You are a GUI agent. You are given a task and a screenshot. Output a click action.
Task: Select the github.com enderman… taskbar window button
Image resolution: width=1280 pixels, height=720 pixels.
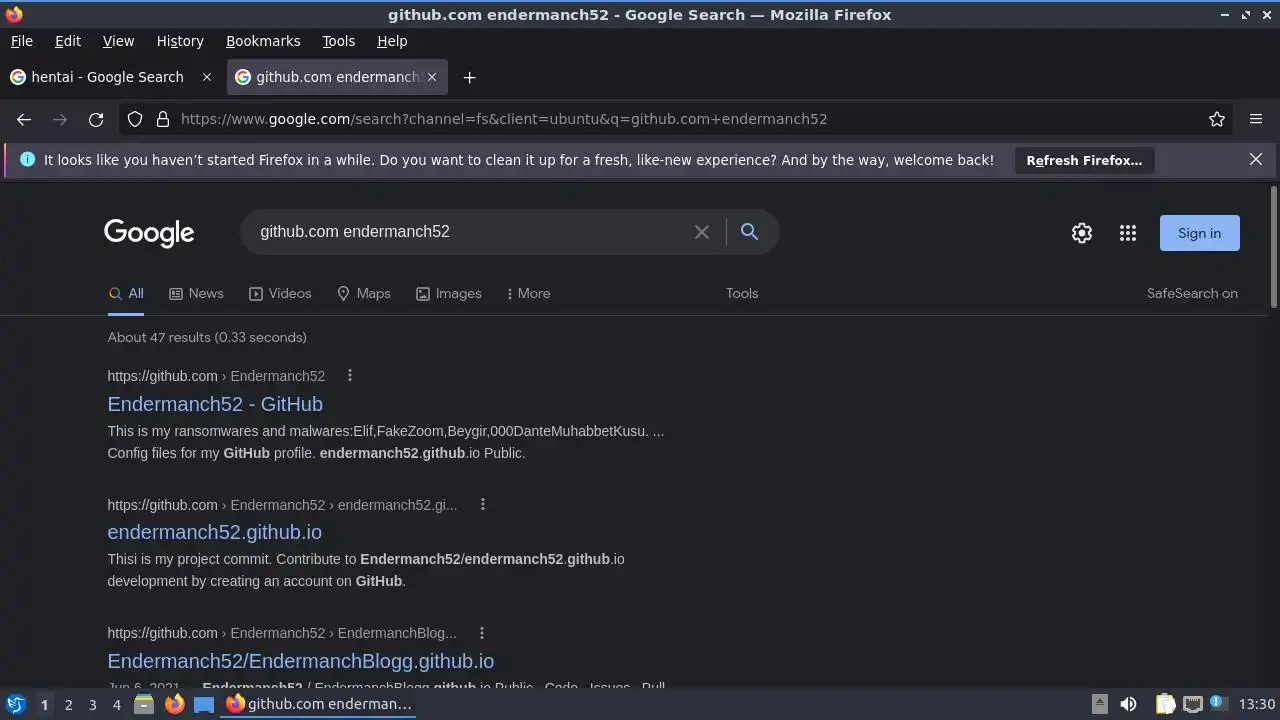pos(320,704)
